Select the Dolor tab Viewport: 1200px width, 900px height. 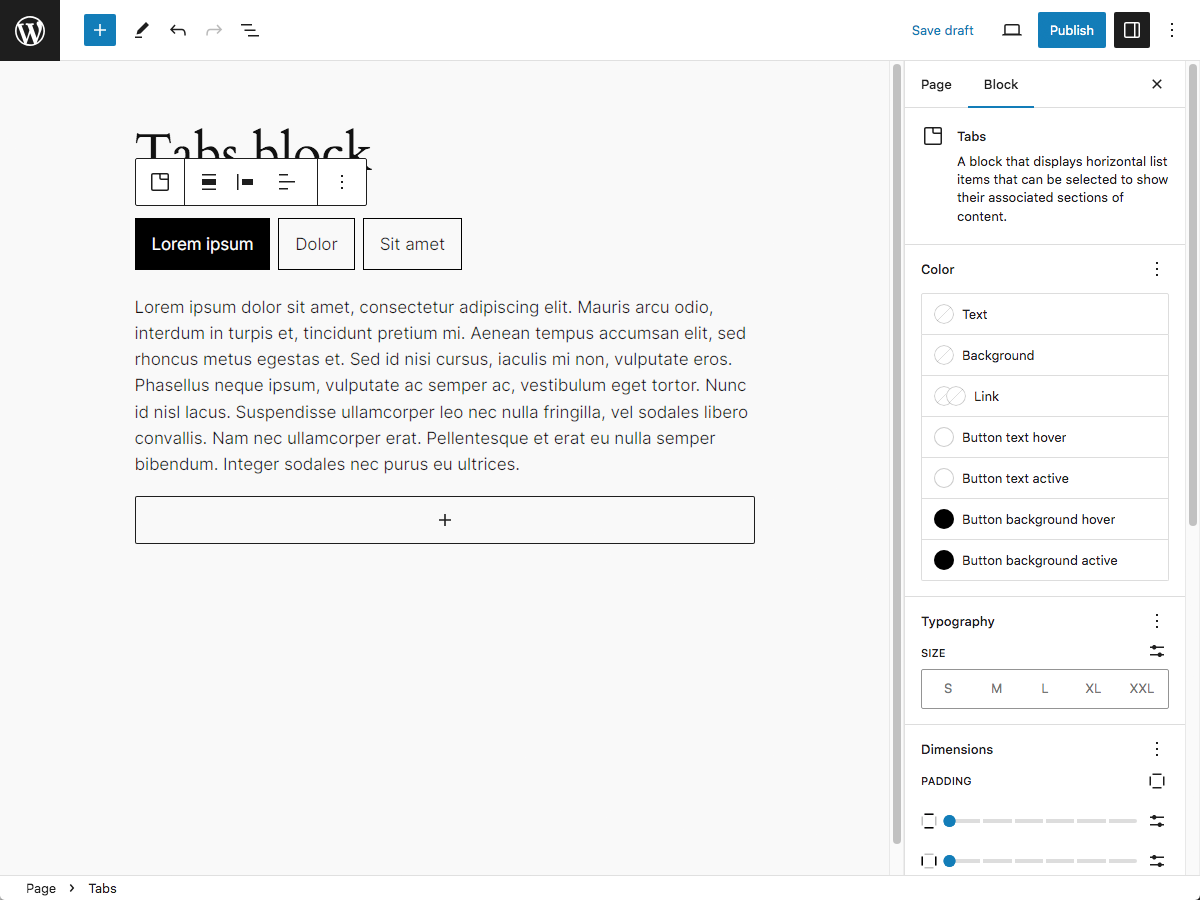coord(316,244)
